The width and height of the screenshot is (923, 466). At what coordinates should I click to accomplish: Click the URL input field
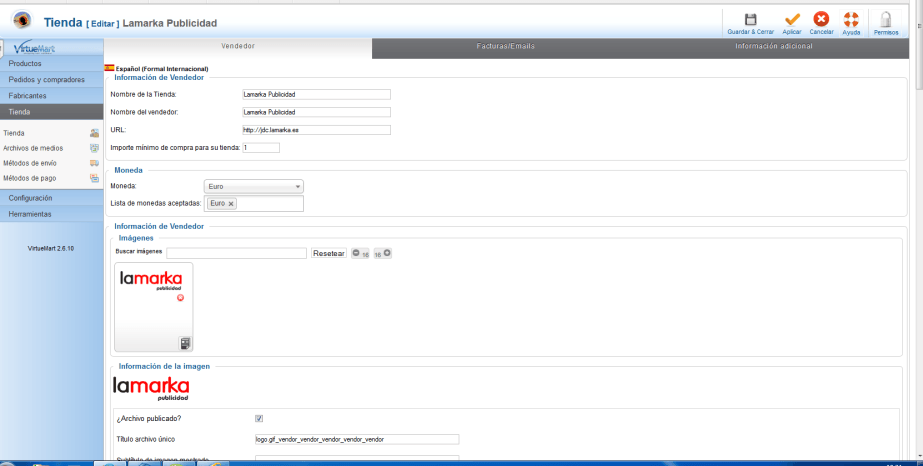click(316, 130)
